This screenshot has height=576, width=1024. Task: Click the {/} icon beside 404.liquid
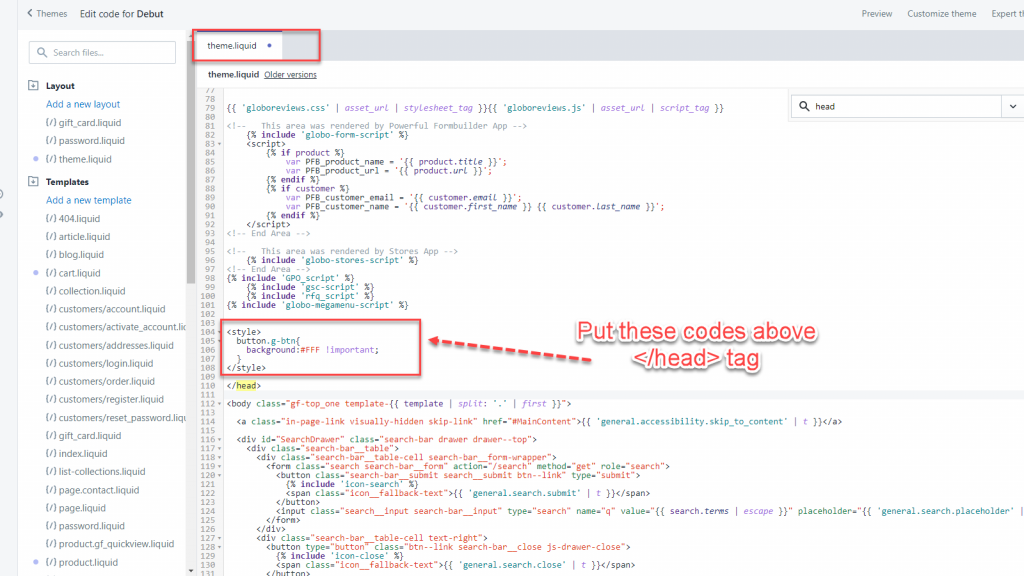[x=51, y=218]
